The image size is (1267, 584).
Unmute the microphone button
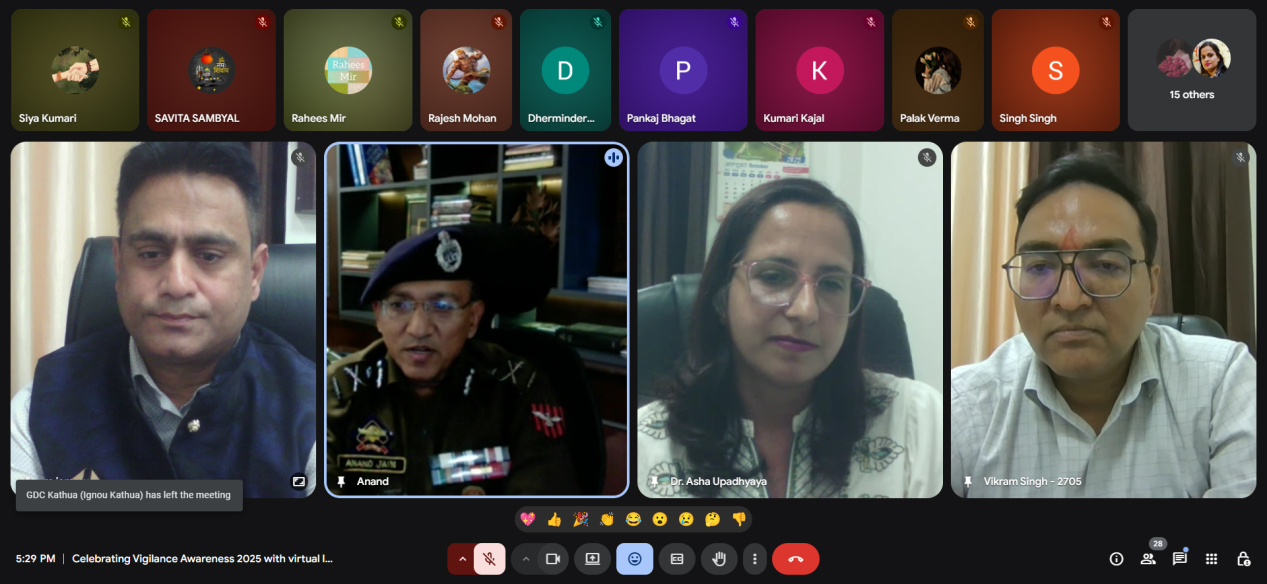pyautogui.click(x=489, y=559)
